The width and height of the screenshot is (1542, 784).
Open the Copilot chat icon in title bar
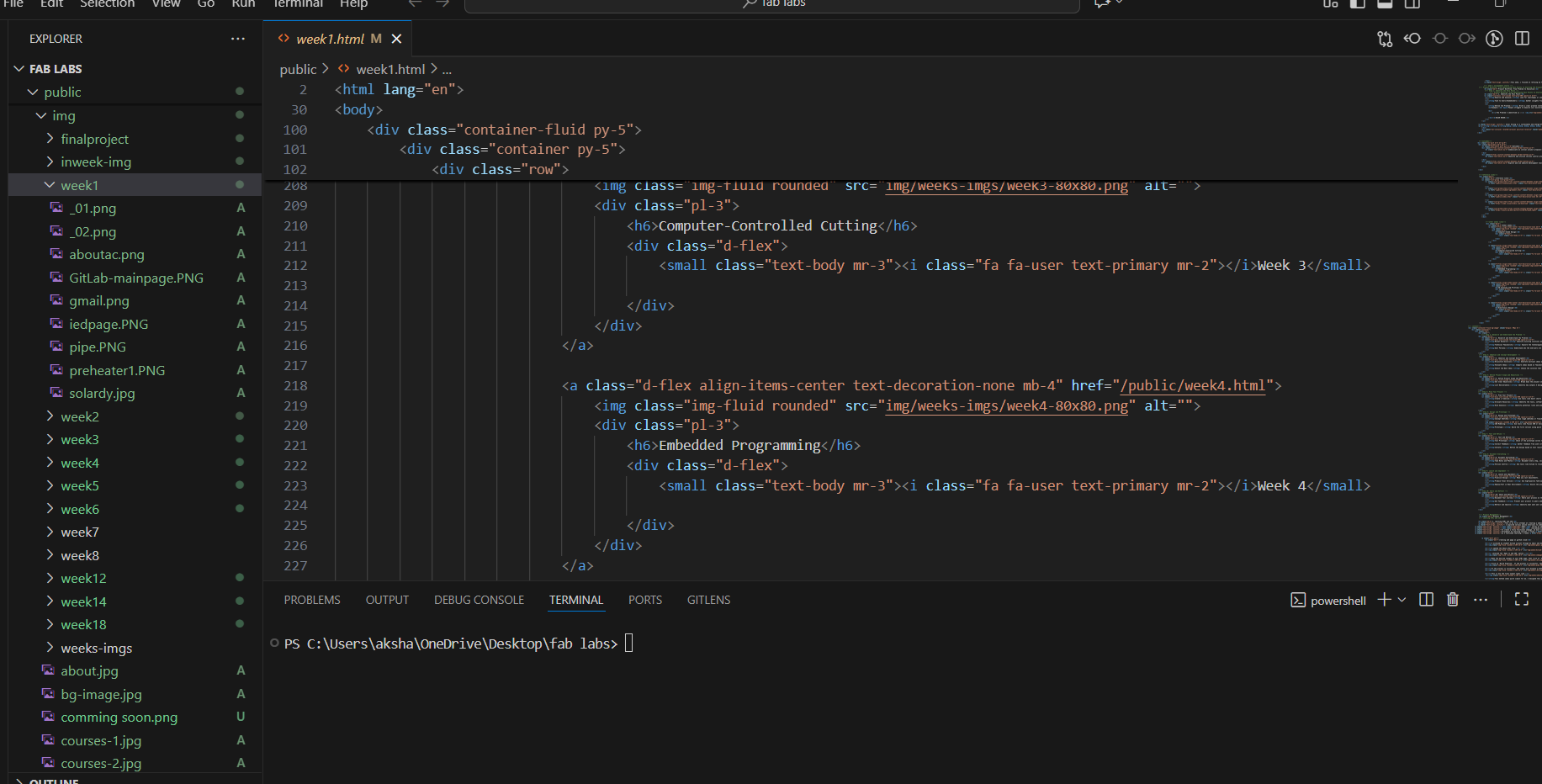1102,4
